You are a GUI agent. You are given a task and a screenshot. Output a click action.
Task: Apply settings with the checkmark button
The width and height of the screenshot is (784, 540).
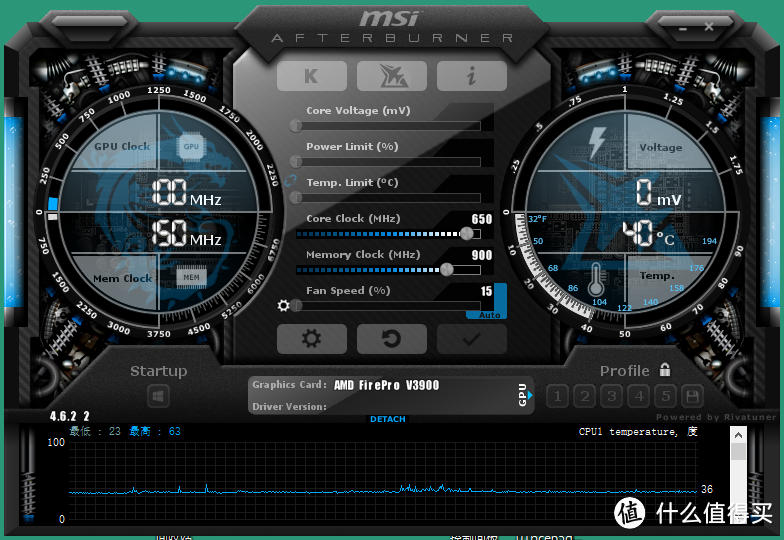471,339
